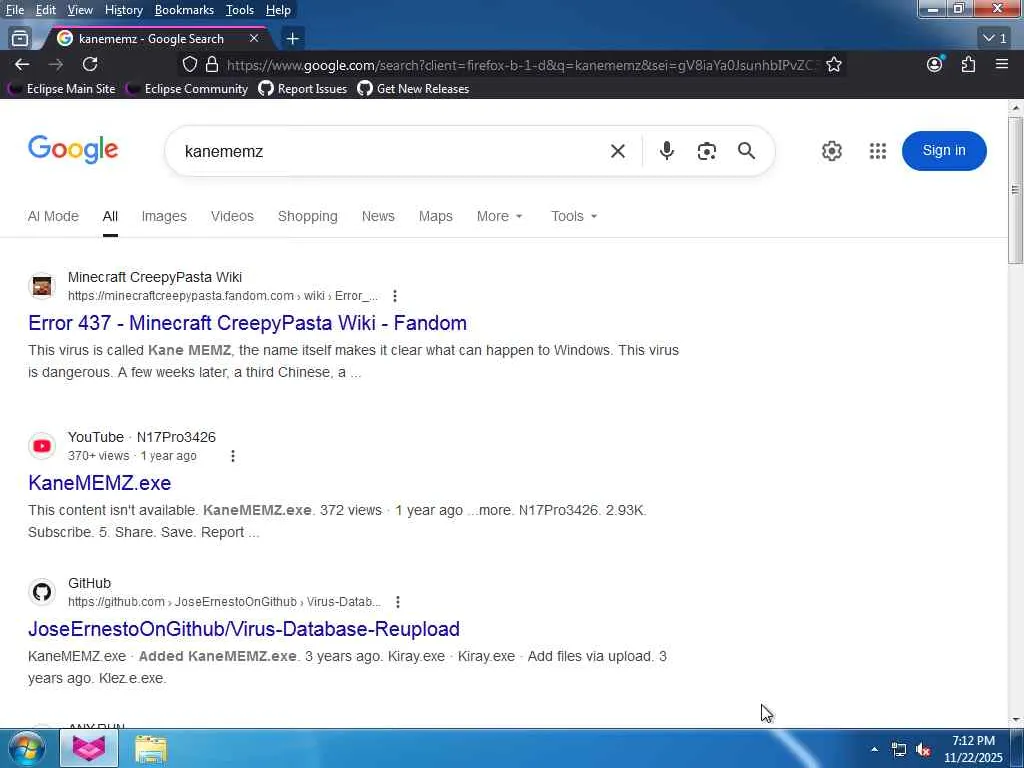
Task: Select the Images results tab
Action: (x=164, y=216)
